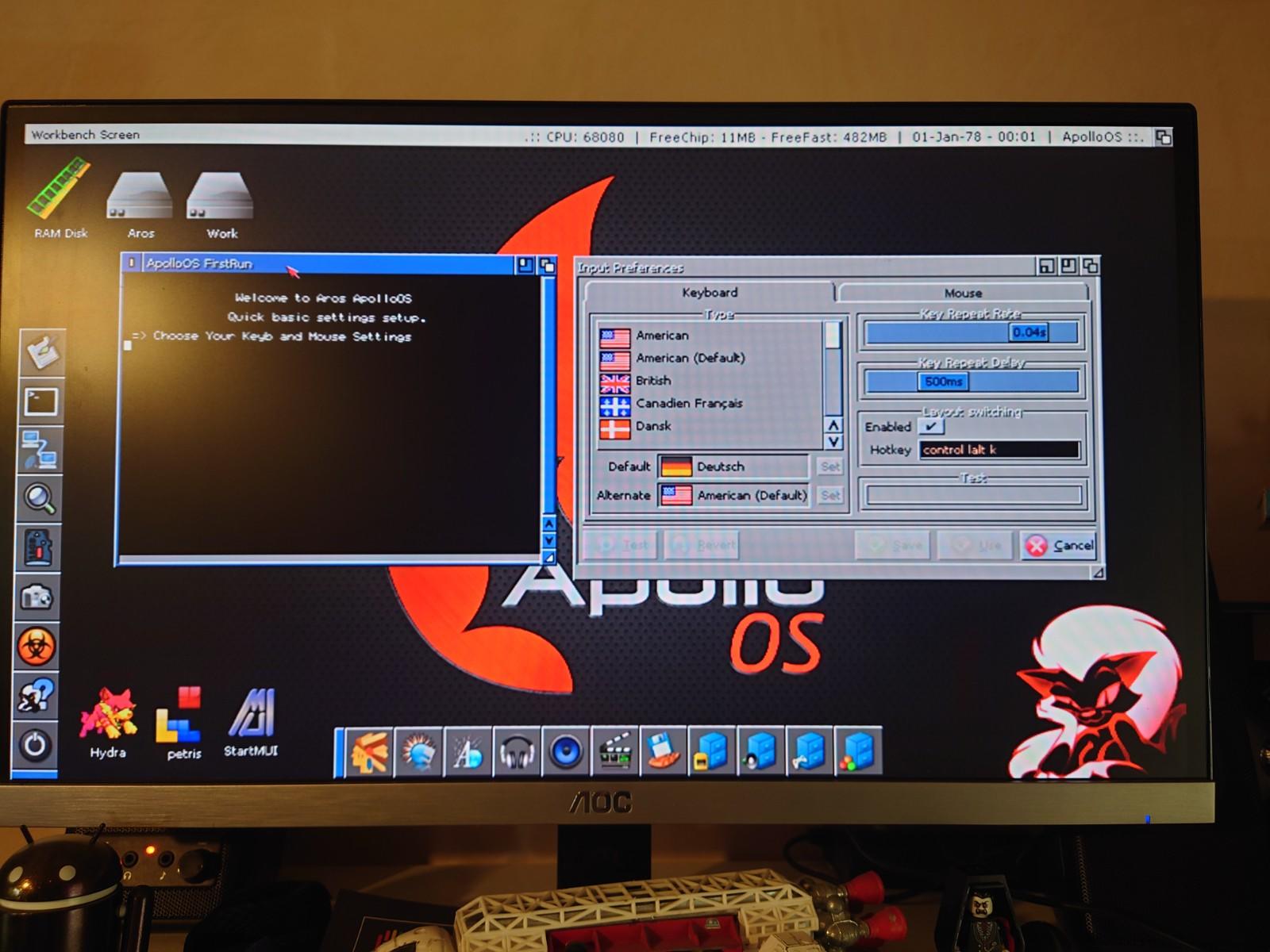Click the keyboard type list scrollbar thumb
Image resolution: width=1270 pixels, height=952 pixels.
833,335
